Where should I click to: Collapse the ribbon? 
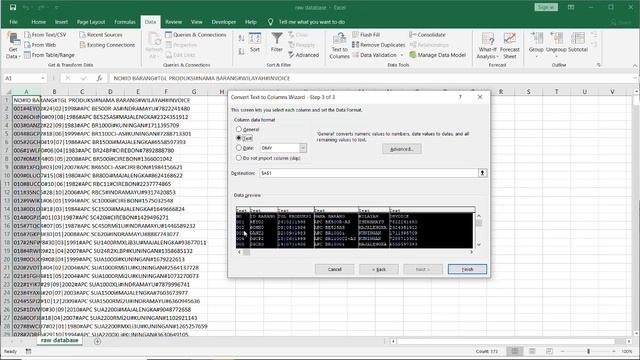635,65
